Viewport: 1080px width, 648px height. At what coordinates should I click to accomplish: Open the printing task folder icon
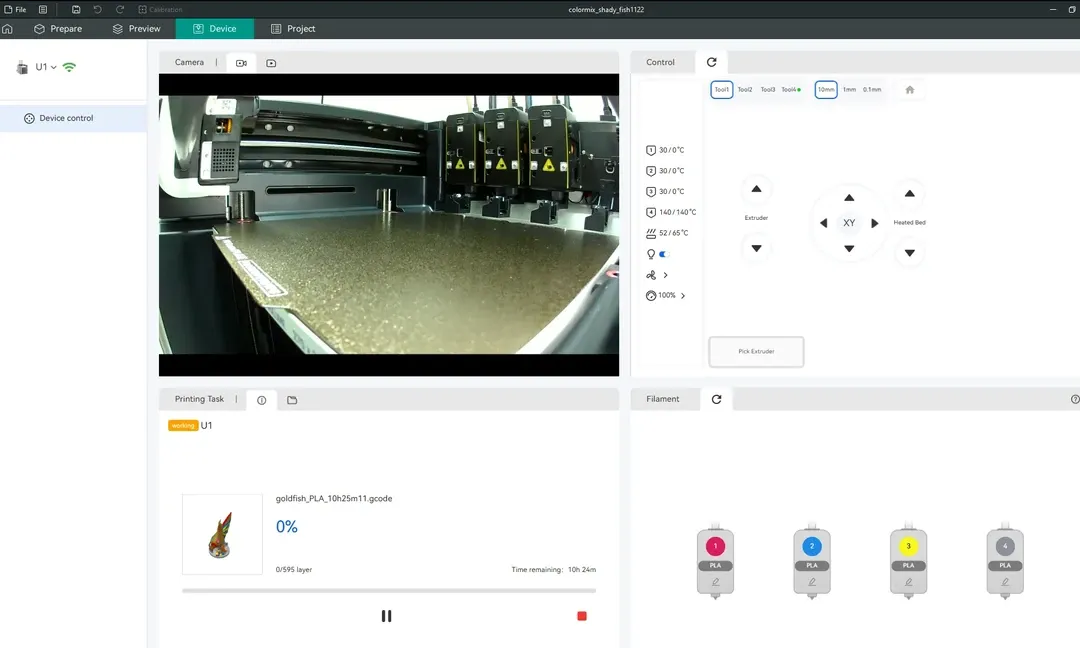pos(292,399)
